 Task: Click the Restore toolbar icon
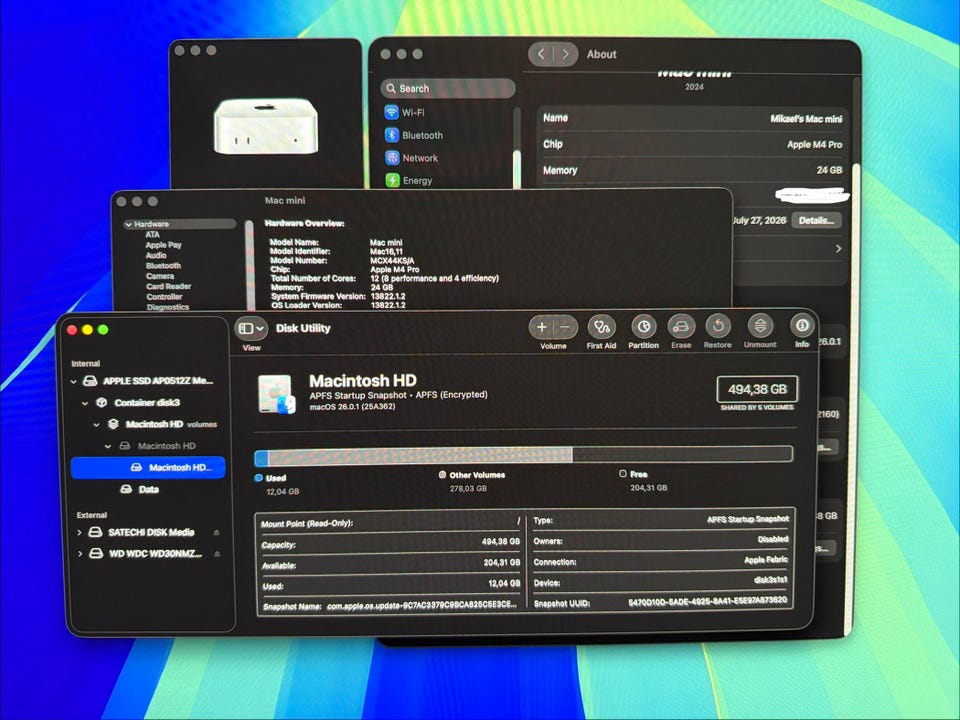(x=718, y=326)
